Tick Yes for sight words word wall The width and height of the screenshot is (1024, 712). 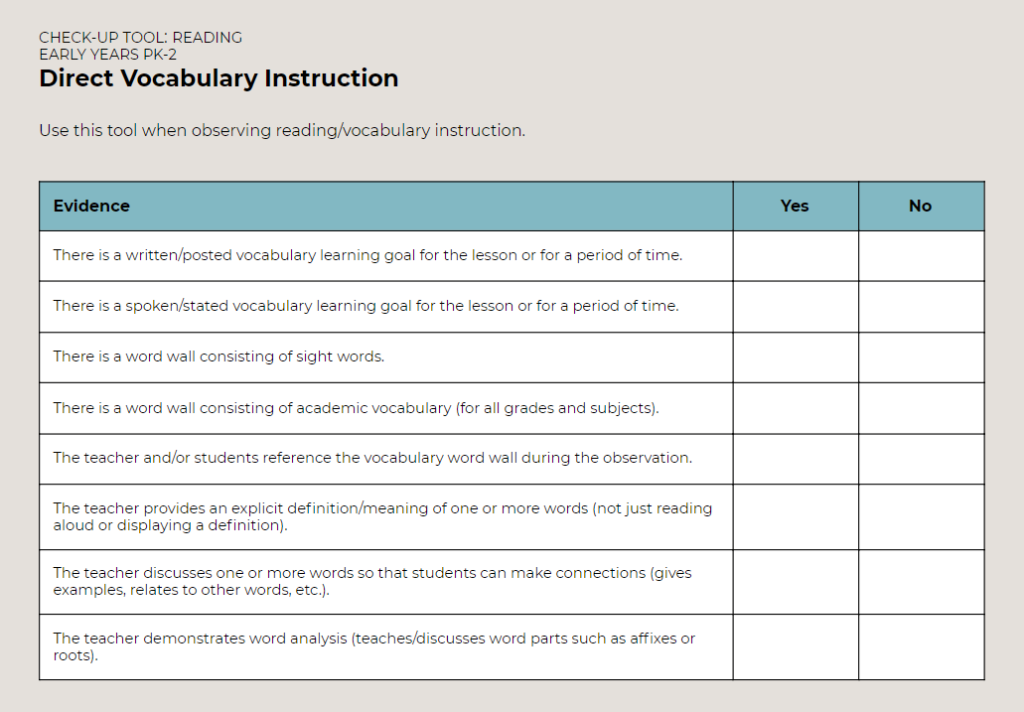point(795,357)
